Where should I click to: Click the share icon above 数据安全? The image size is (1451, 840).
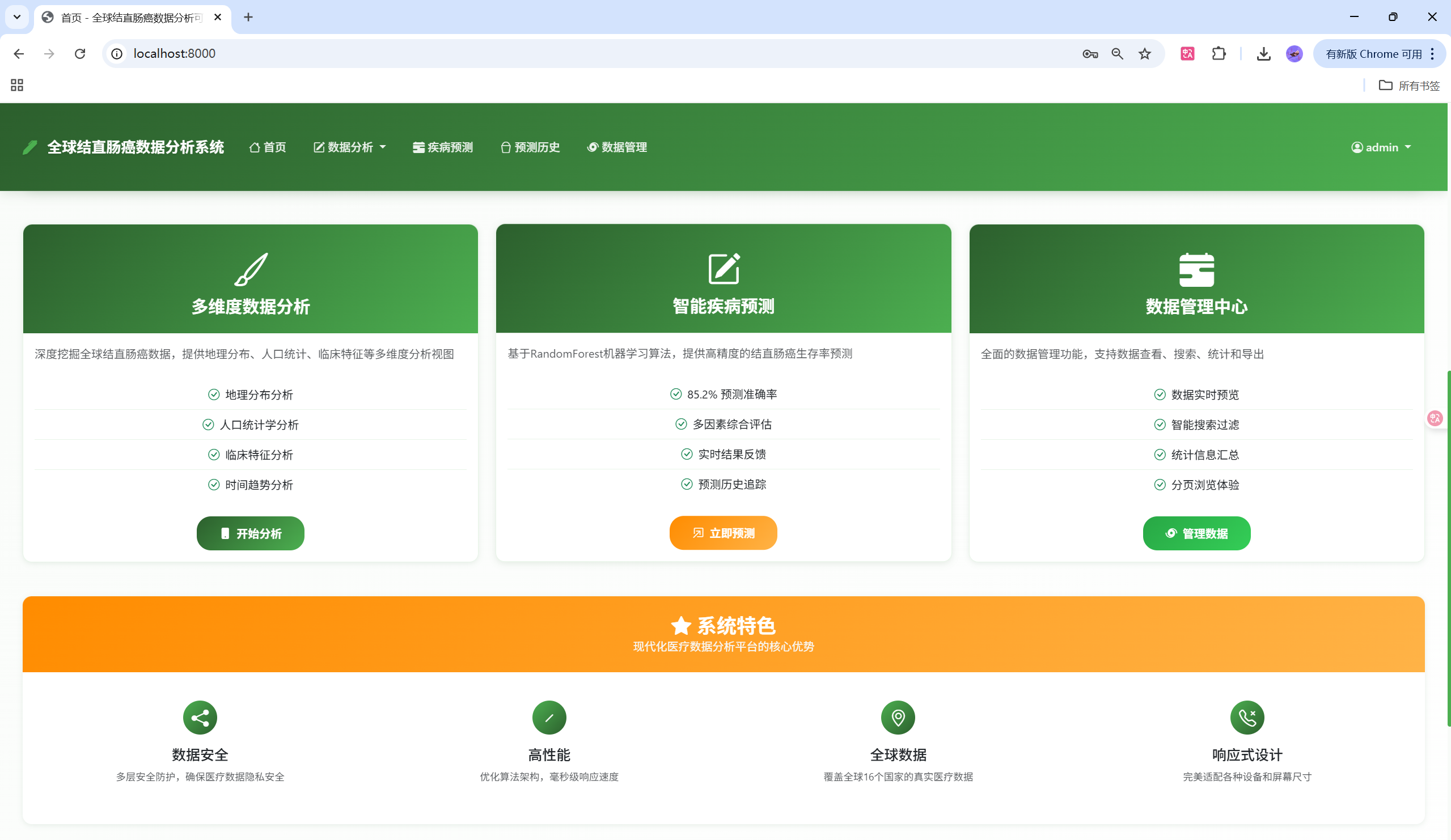pyautogui.click(x=200, y=718)
